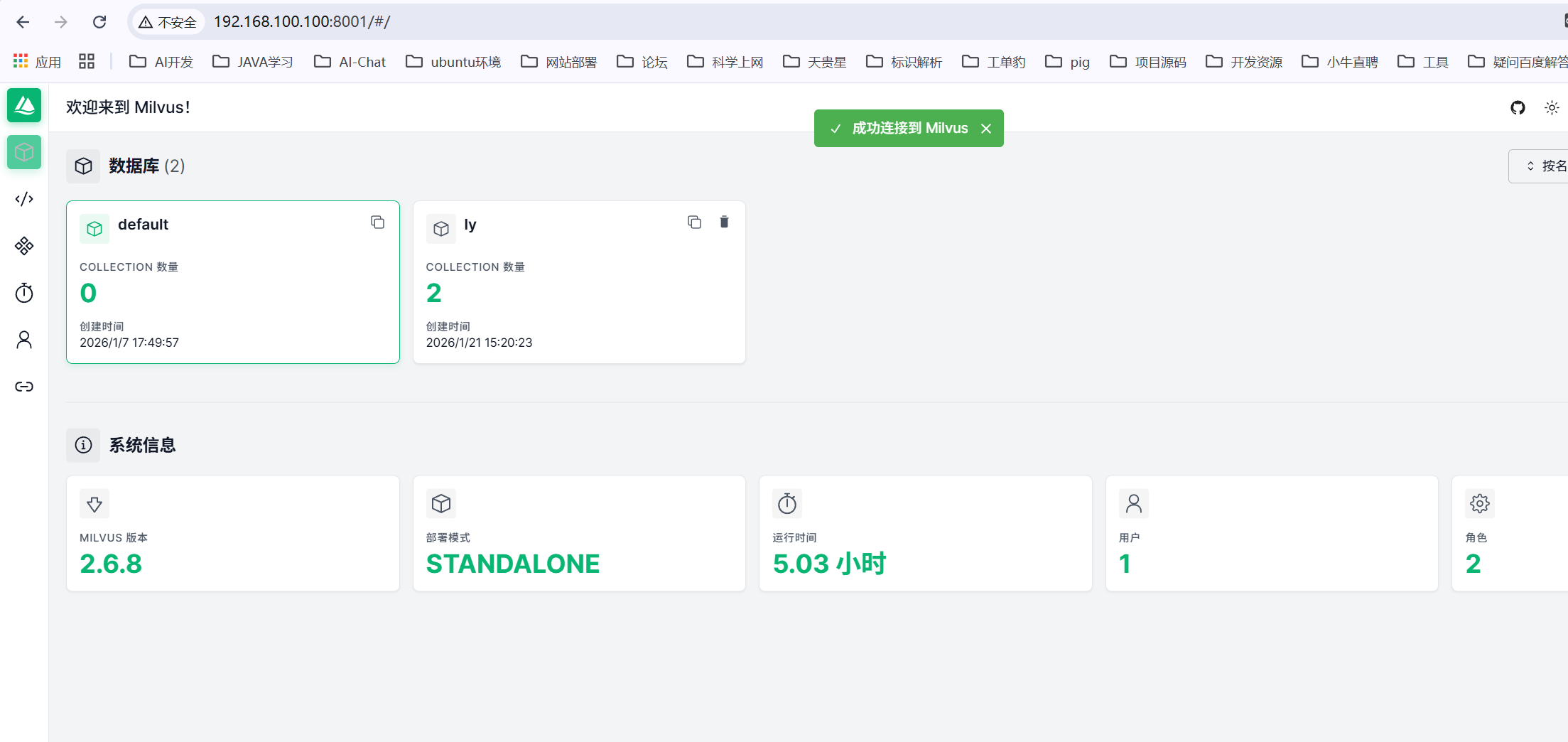
Task: Open the diamond-grid sidebar icon
Action: pyautogui.click(x=24, y=246)
